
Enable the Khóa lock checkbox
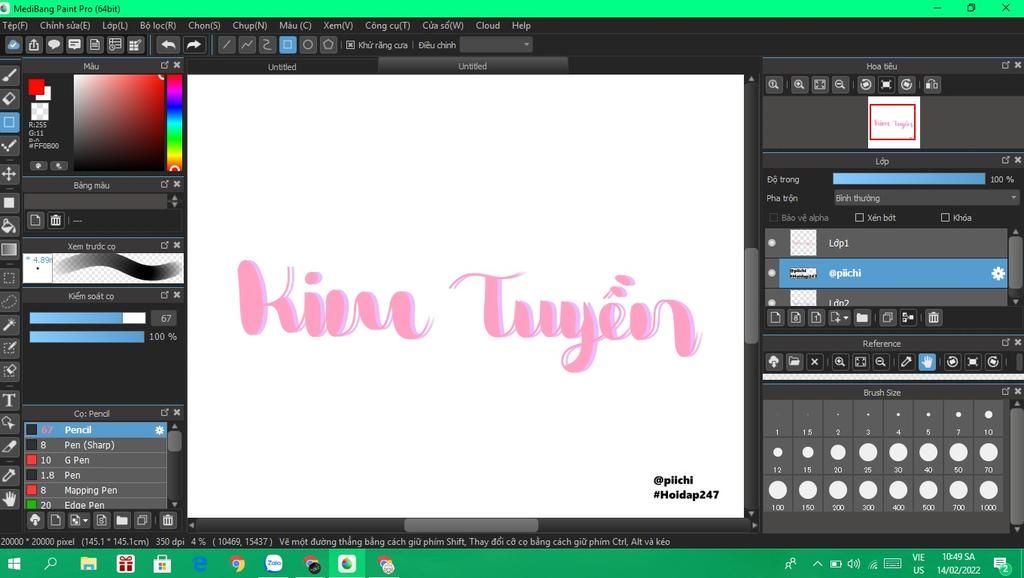tap(945, 217)
